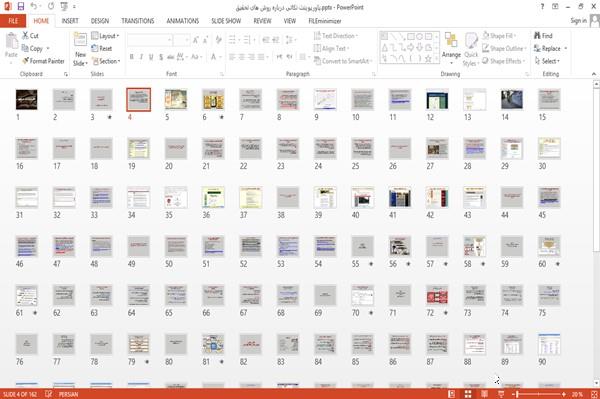Expand the Copy dropdown arrow
600x399 pixels.
point(48,49)
